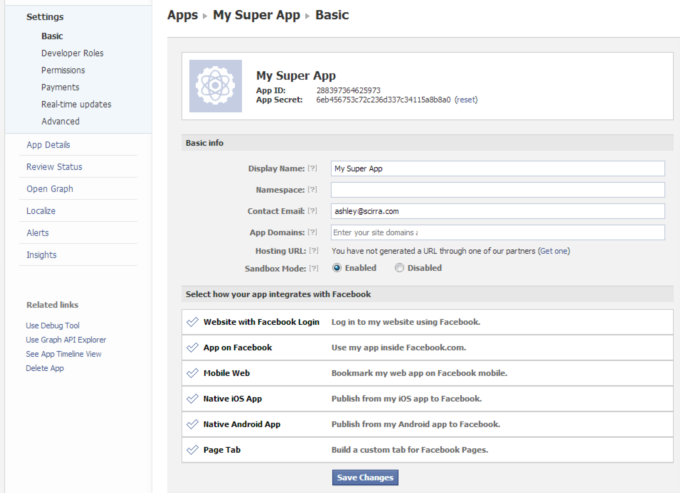Screen dimensions: 680x493
Task: Click the Display Name input field
Action: [498, 169]
